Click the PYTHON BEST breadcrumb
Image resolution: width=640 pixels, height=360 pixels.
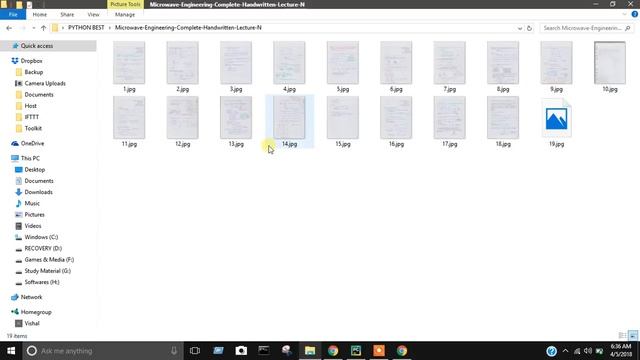coord(86,28)
